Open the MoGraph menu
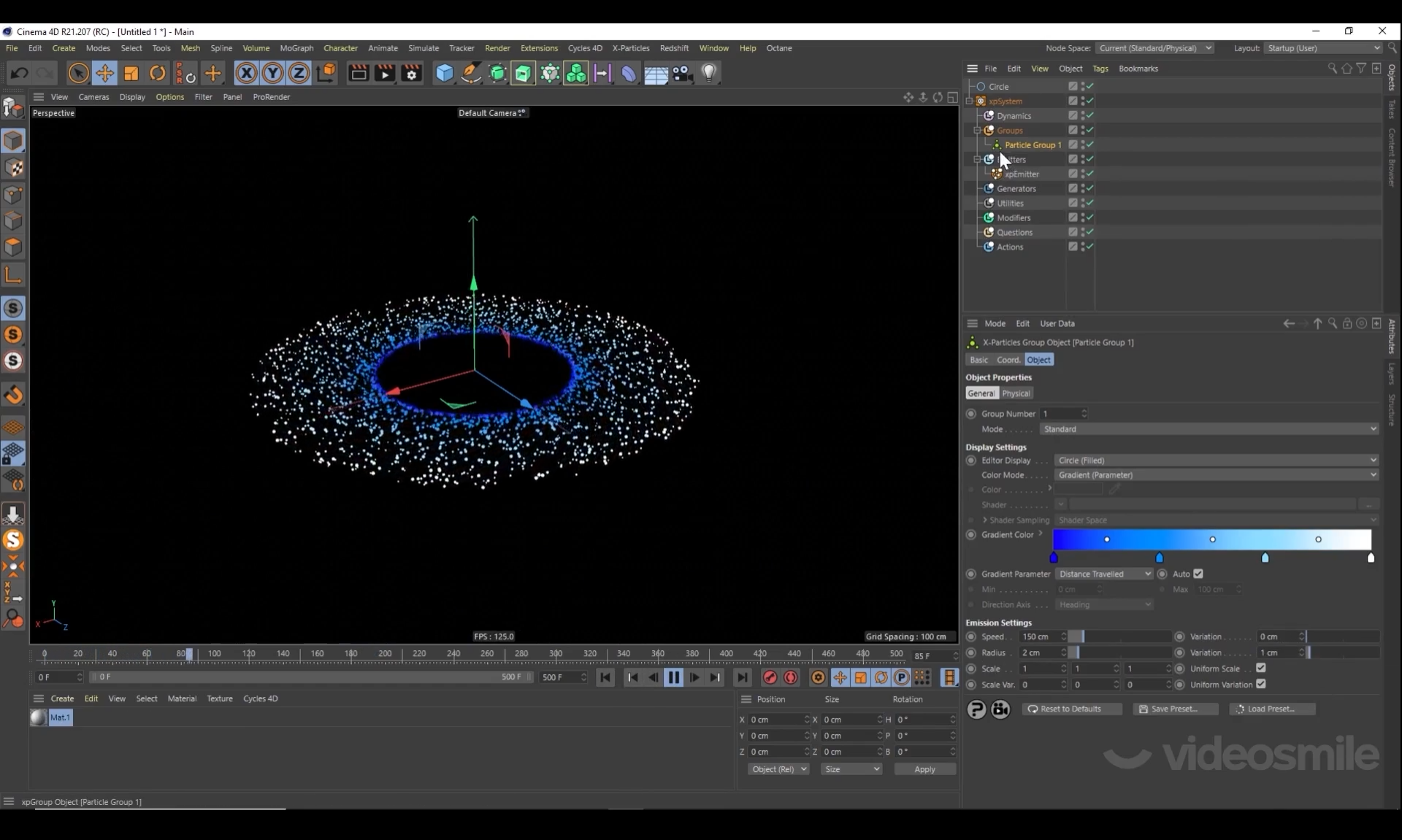 click(296, 48)
